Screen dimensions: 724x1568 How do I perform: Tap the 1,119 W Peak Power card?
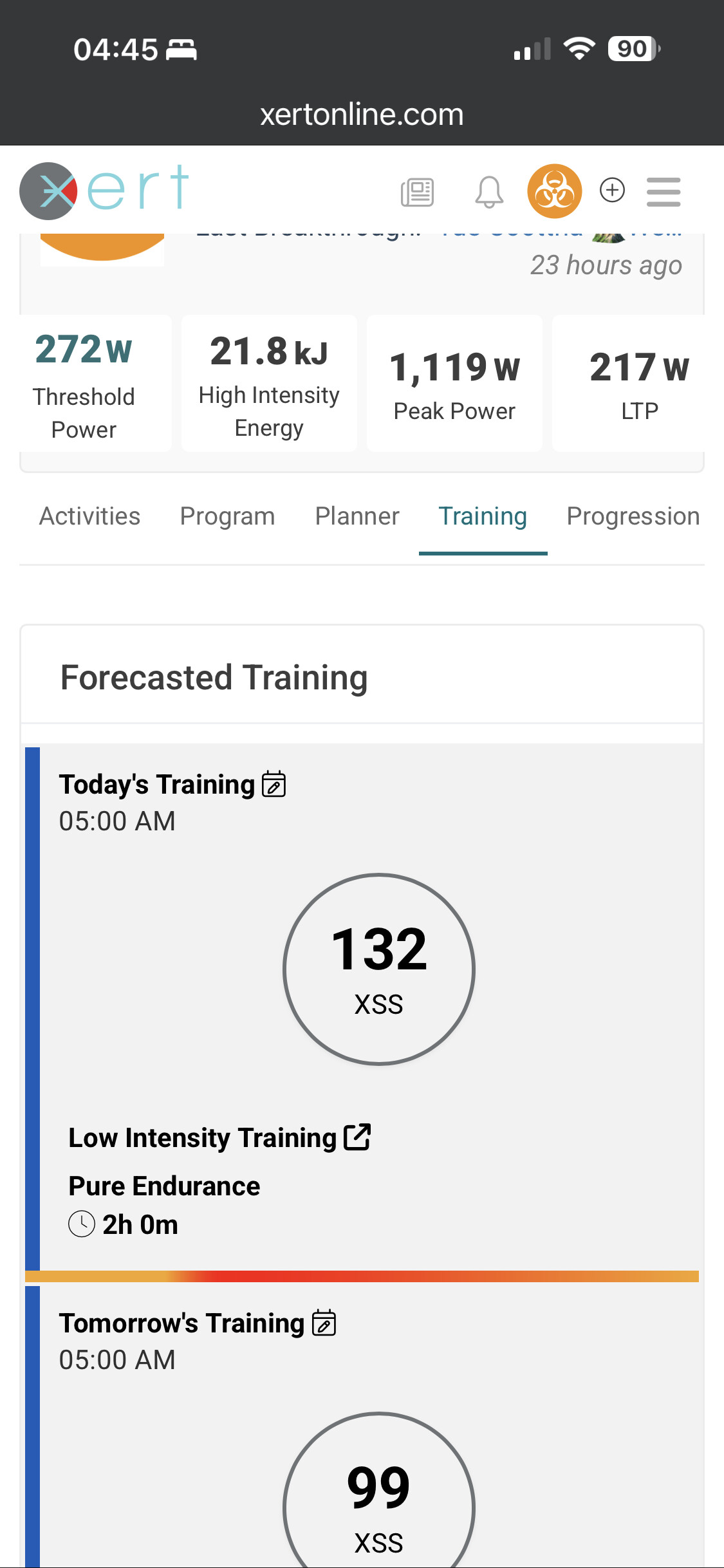(x=454, y=384)
